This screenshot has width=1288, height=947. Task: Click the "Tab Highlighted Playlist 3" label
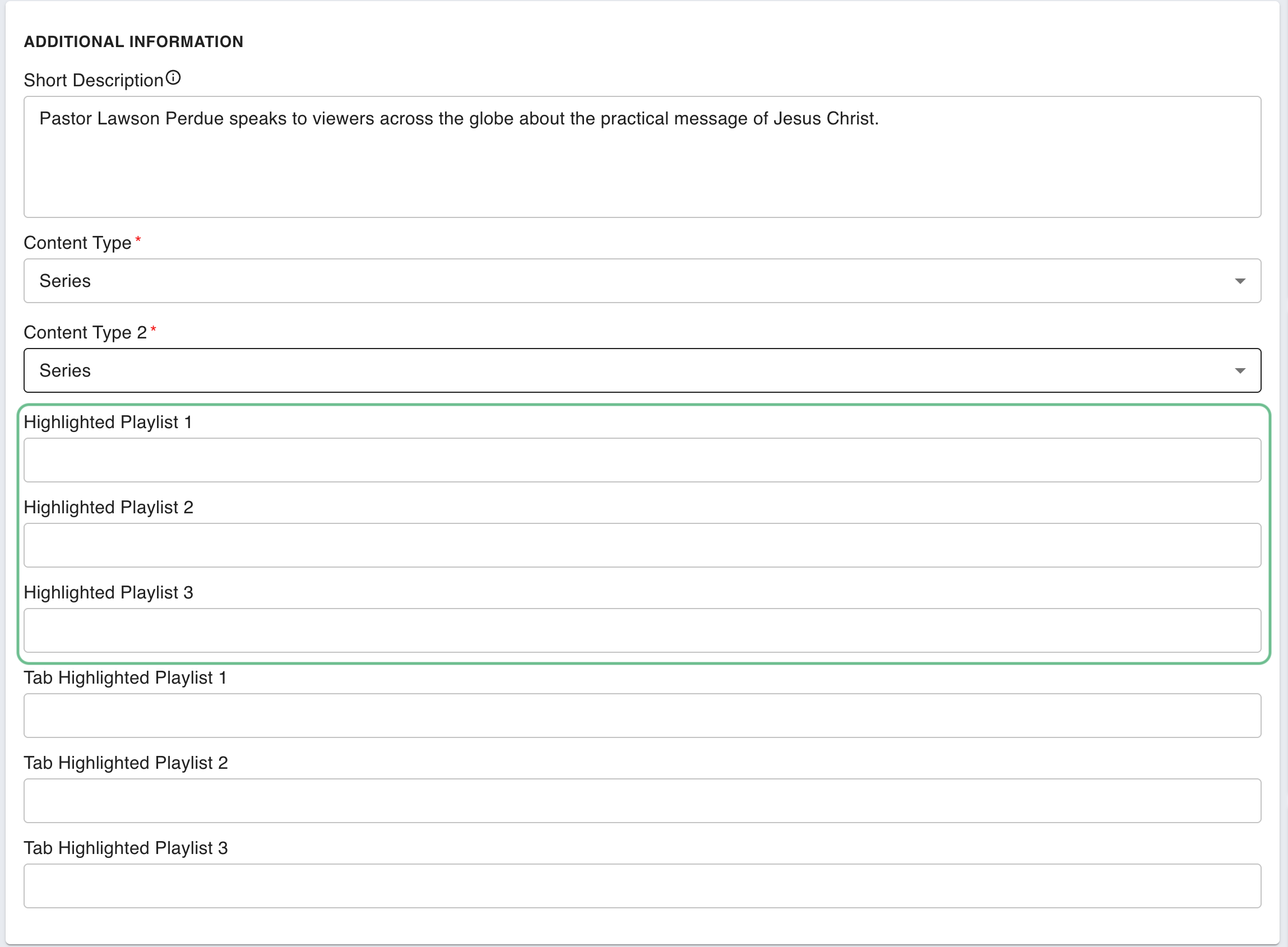point(126,848)
